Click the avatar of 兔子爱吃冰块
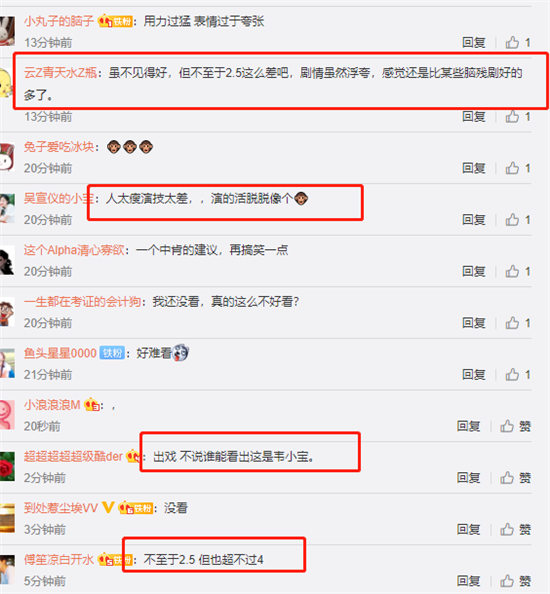Image resolution: width=550 pixels, height=594 pixels. pyautogui.click(x=7, y=157)
